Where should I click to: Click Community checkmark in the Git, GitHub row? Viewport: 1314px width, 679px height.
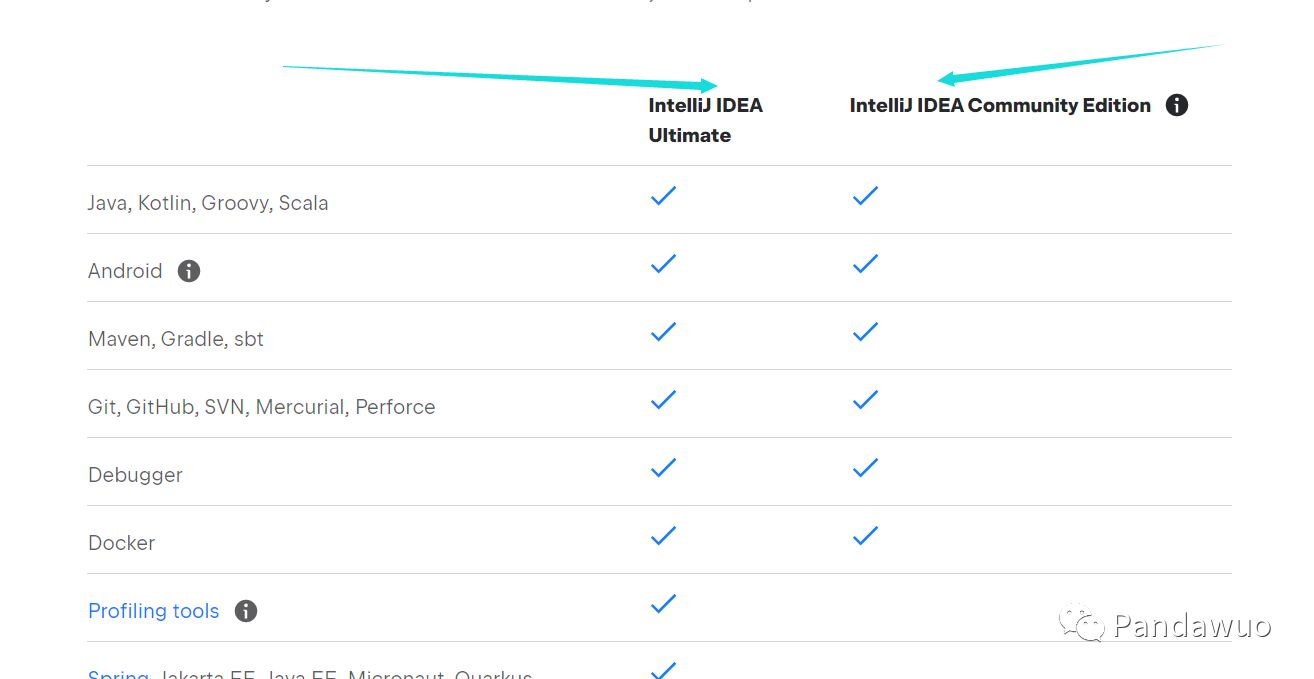pos(865,400)
